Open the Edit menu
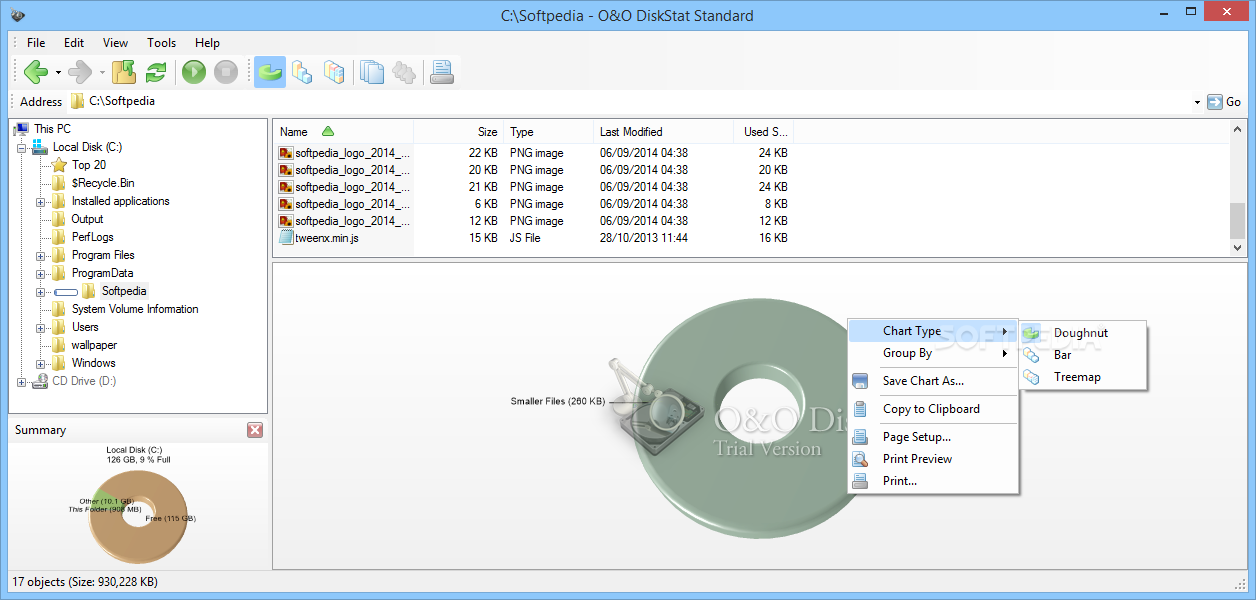Image resolution: width=1256 pixels, height=600 pixels. [x=74, y=43]
